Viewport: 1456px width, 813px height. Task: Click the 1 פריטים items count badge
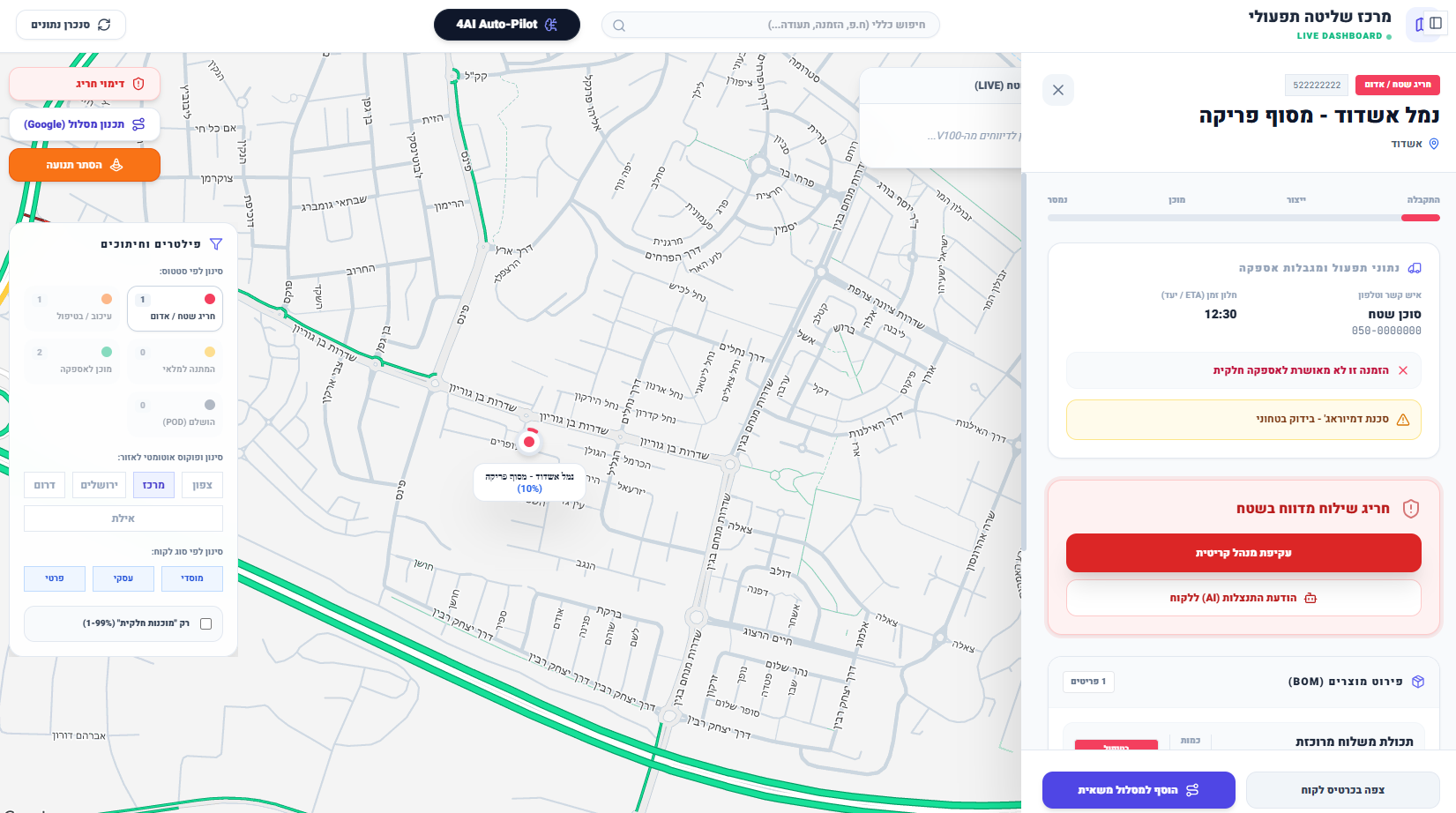1088,682
